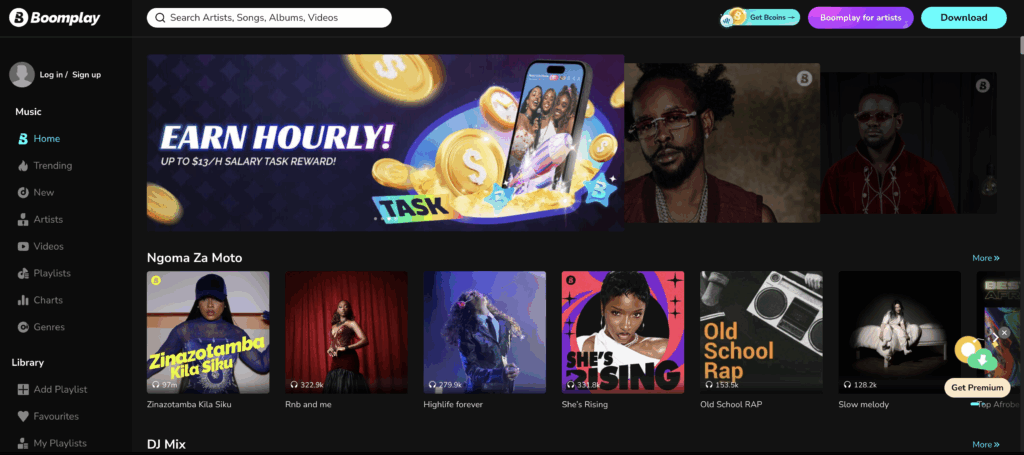The width and height of the screenshot is (1024, 455).
Task: Expand More for Ngoma Za Moto
Action: (985, 258)
